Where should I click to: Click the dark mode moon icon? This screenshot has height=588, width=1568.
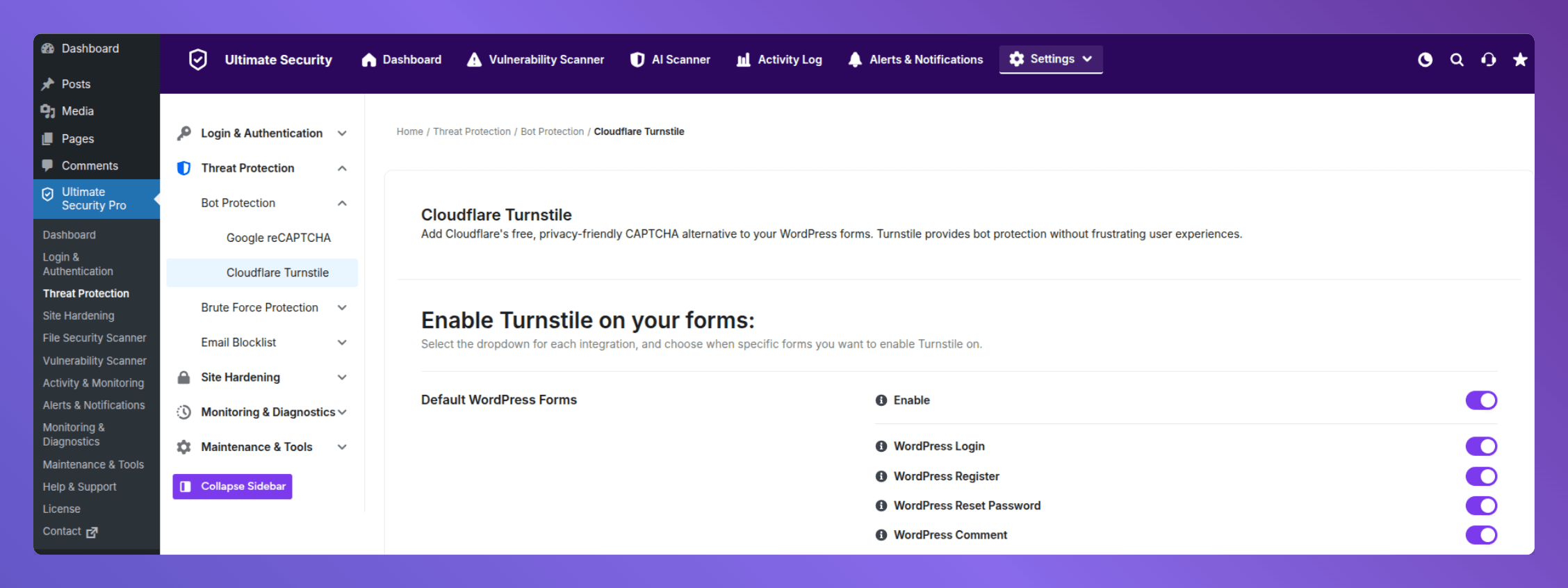point(1425,60)
